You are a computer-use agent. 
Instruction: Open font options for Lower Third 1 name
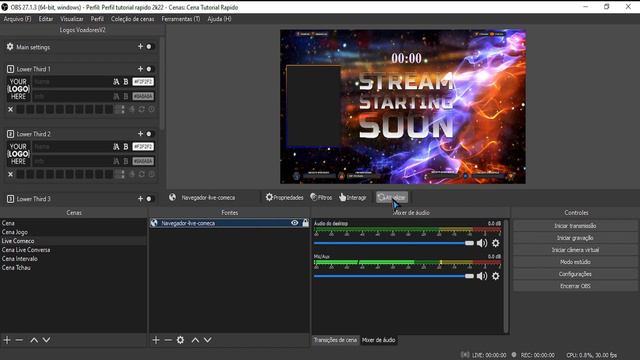point(116,82)
